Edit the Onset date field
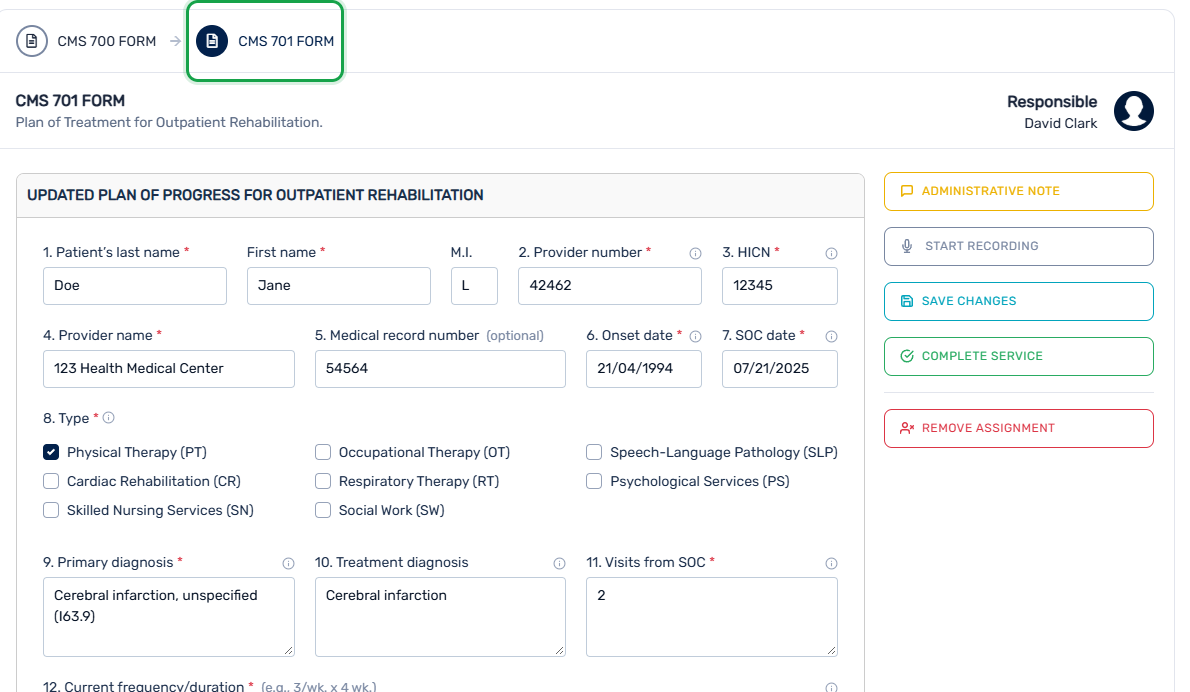Image resolution: width=1190 pixels, height=692 pixels. [644, 369]
